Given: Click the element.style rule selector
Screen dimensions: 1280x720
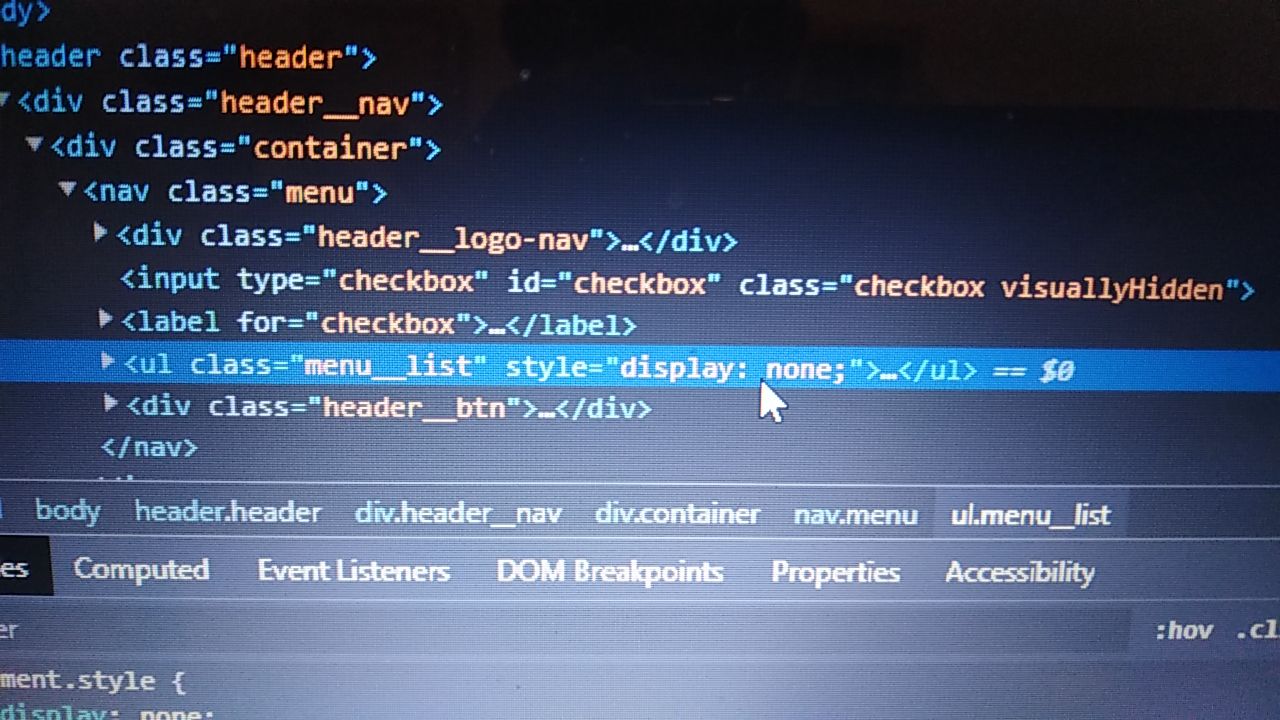Looking at the screenshot, I should [x=78, y=681].
